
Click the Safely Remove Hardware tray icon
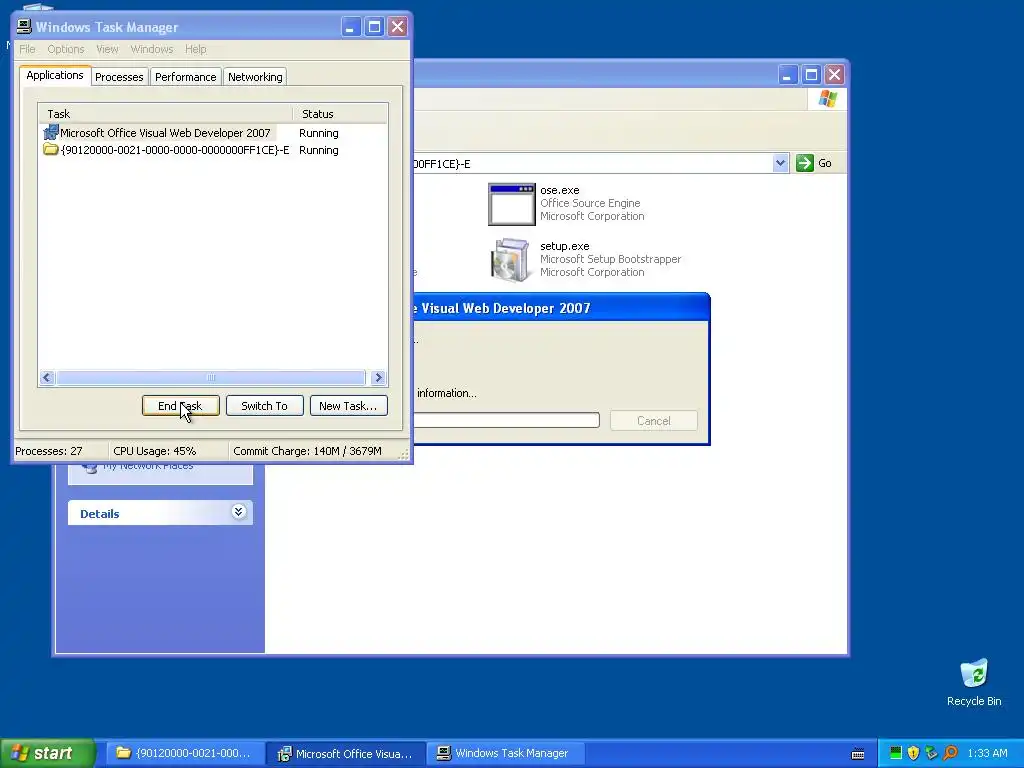931,753
